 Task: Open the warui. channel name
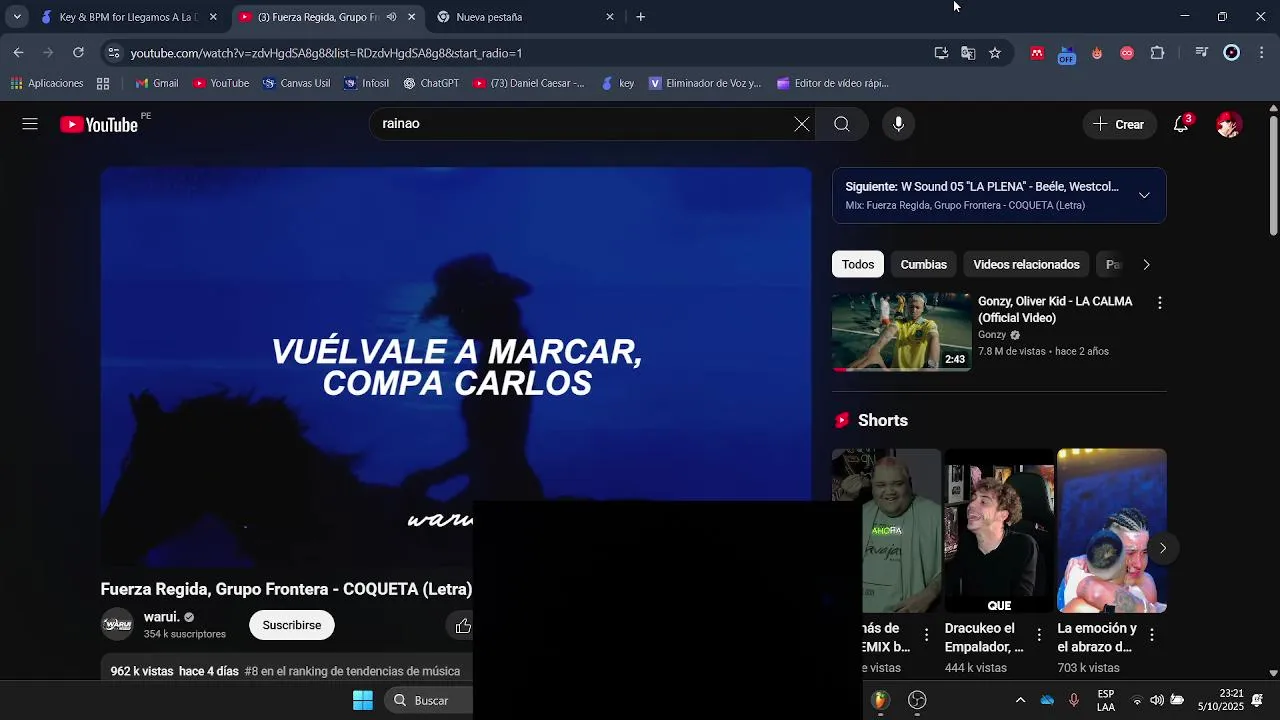[161, 617]
